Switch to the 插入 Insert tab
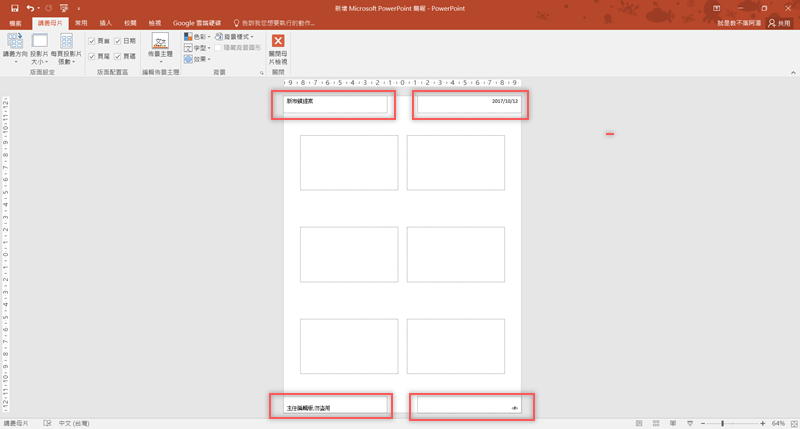 tap(106, 23)
